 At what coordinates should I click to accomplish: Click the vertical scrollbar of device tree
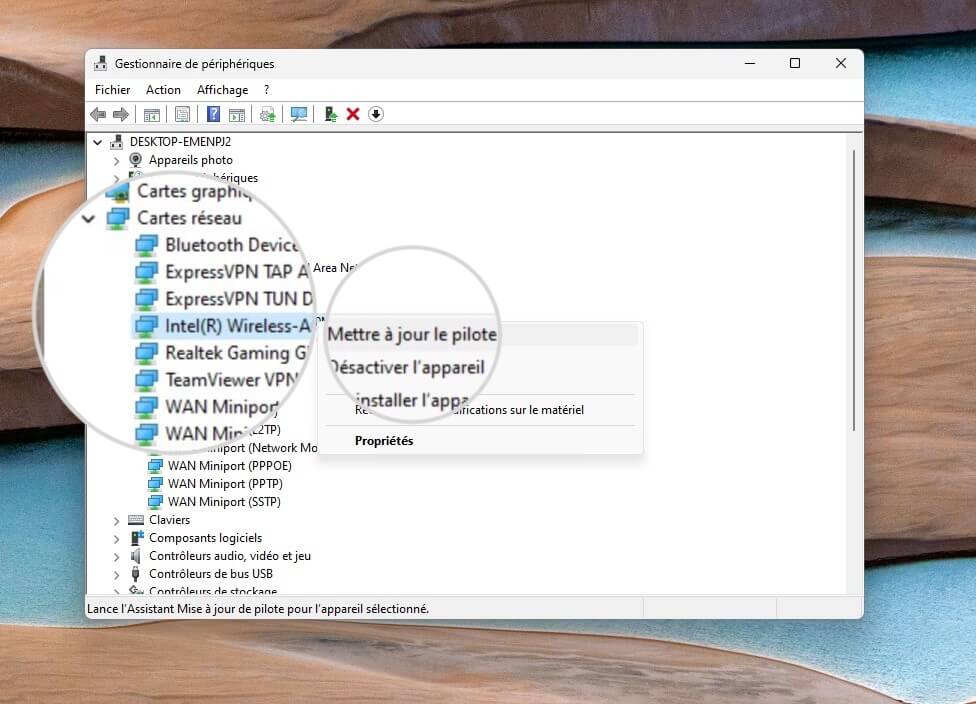tap(854, 289)
